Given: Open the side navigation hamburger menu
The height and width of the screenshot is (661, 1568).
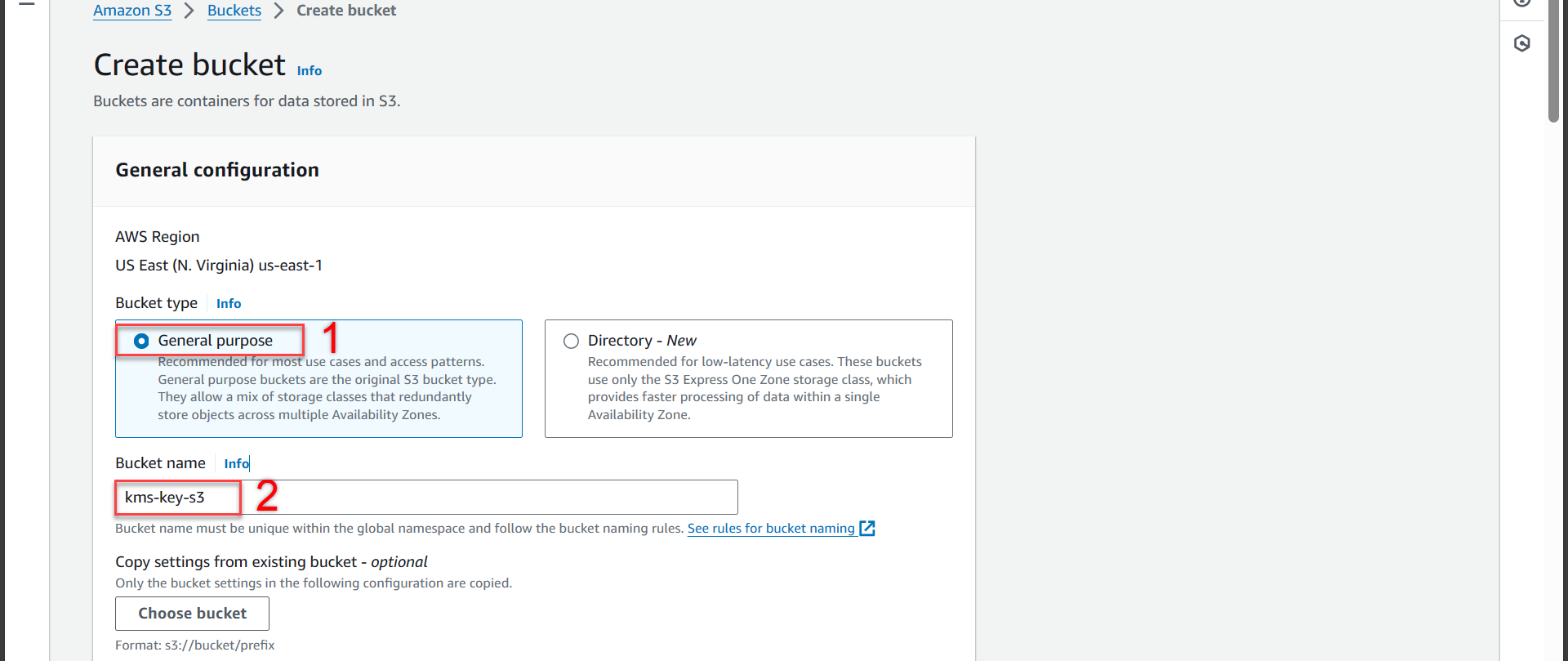Looking at the screenshot, I should pyautogui.click(x=27, y=3).
